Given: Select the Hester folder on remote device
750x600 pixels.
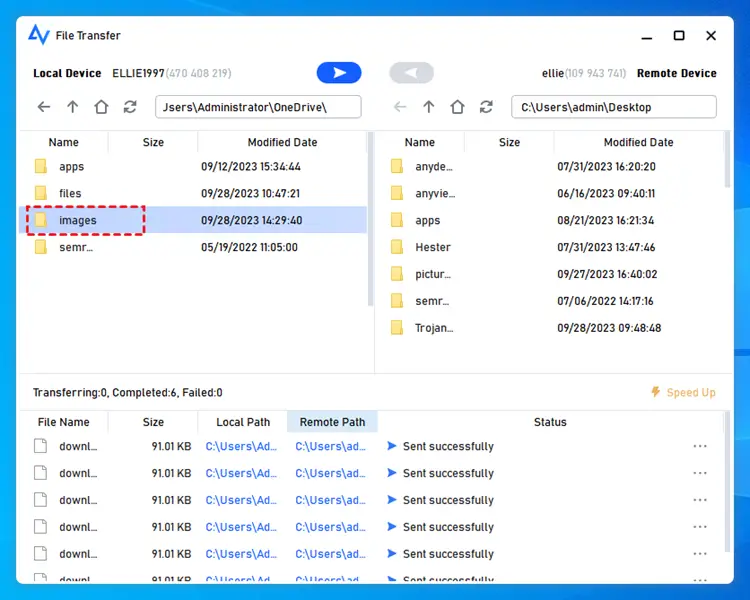Looking at the screenshot, I should pyautogui.click(x=433, y=247).
